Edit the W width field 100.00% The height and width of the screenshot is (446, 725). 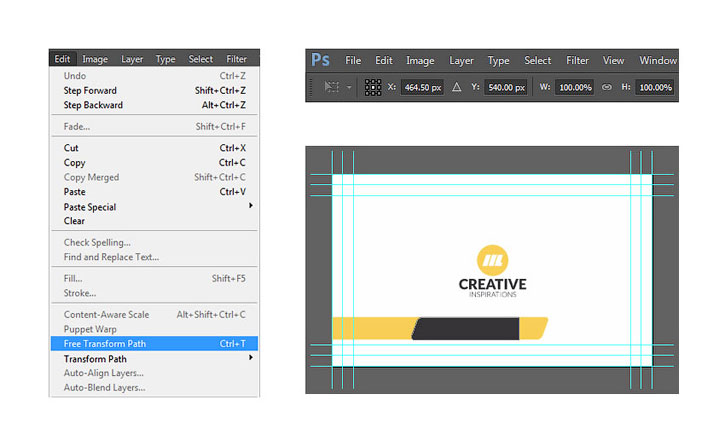tap(575, 87)
